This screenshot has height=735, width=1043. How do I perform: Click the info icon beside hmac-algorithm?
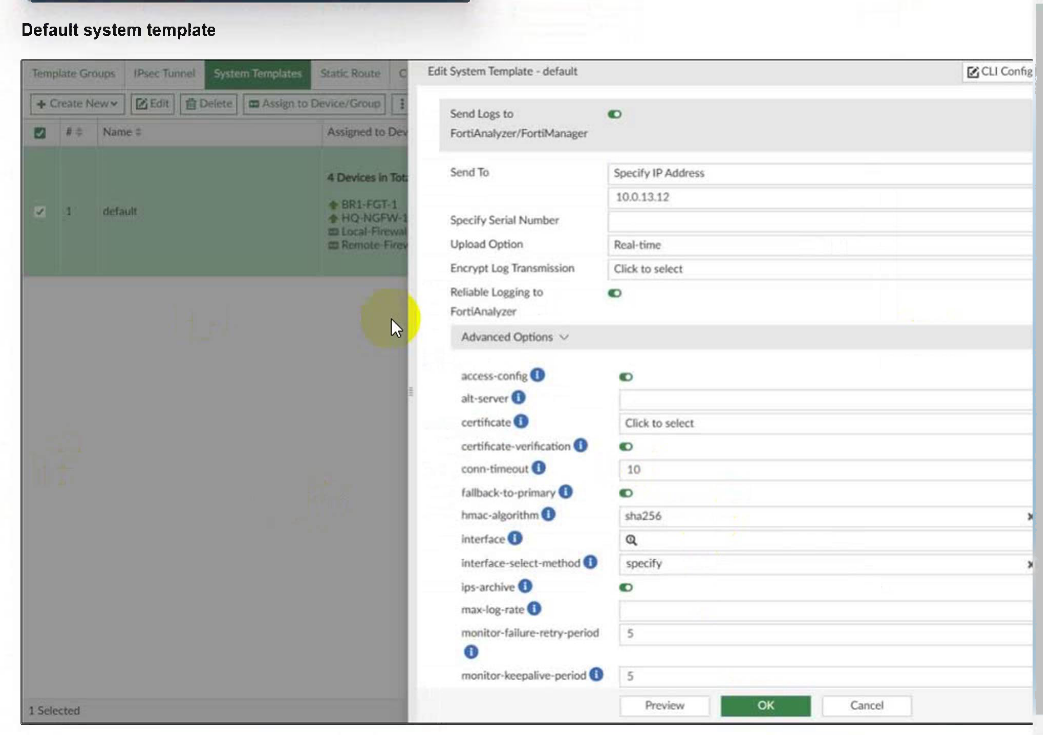(x=548, y=514)
